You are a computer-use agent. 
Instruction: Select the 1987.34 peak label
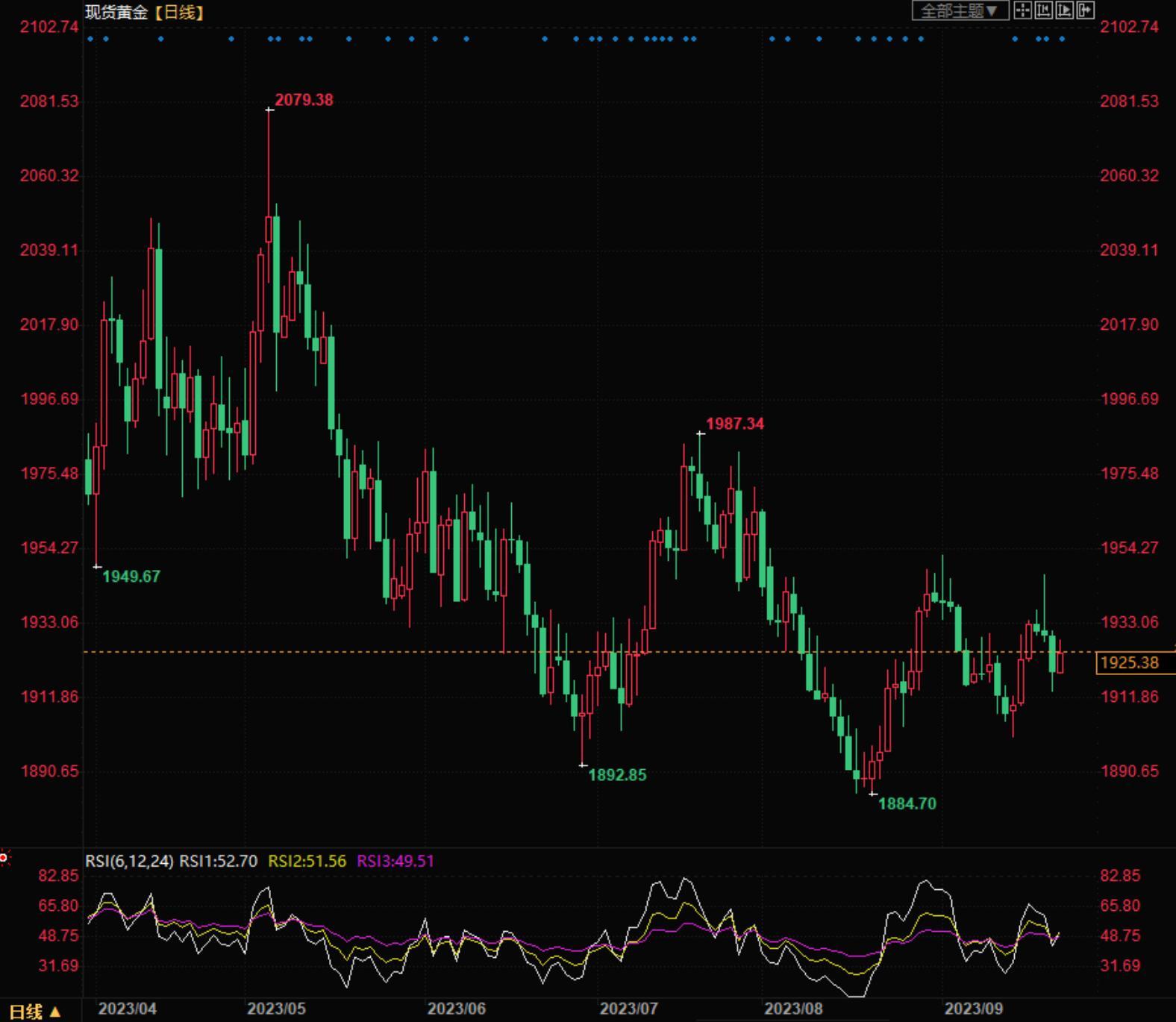(735, 424)
